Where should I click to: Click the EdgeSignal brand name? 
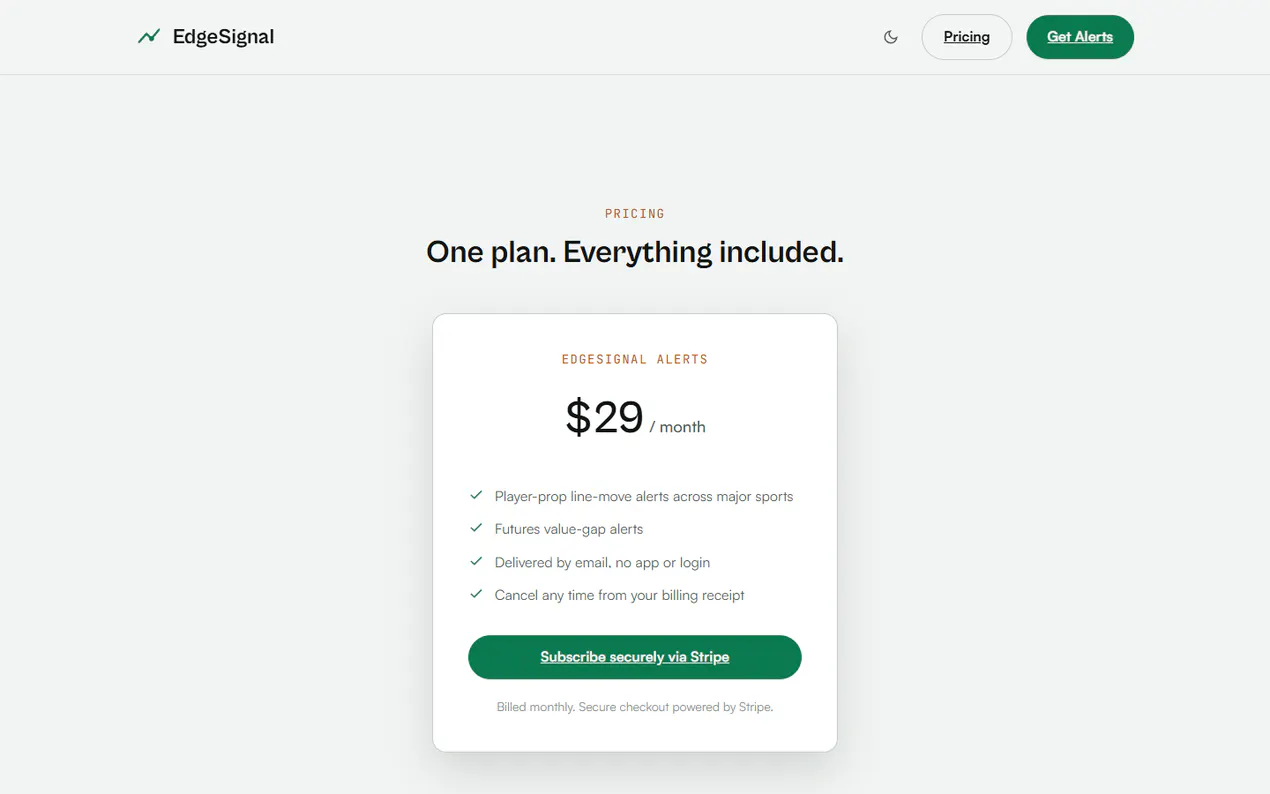(x=223, y=37)
